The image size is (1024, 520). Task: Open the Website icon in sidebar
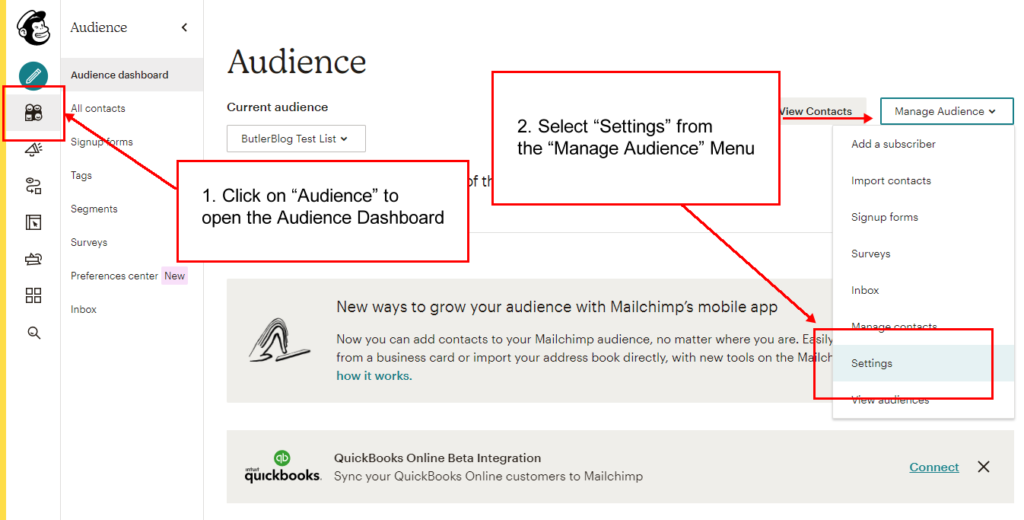pyautogui.click(x=33, y=223)
